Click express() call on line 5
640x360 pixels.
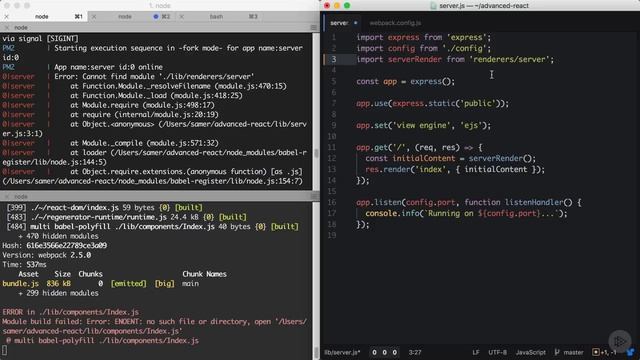point(432,82)
